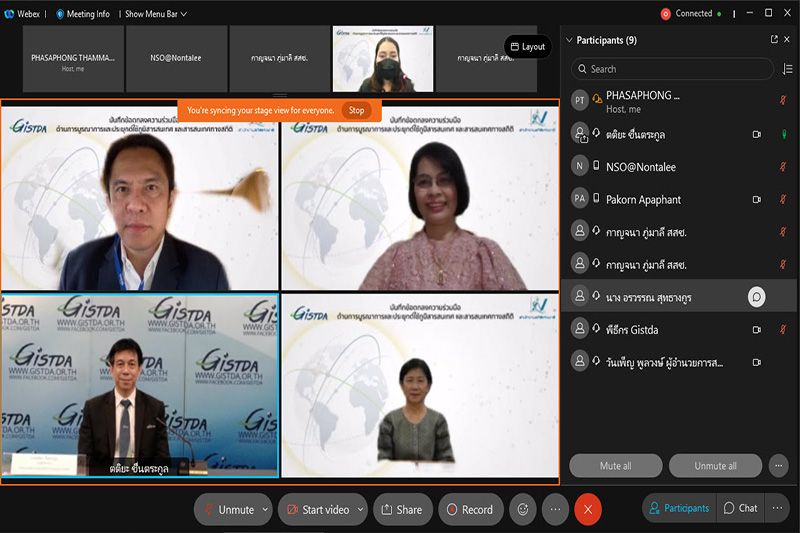
Task: Toggle Start video camera button
Action: click(316, 509)
